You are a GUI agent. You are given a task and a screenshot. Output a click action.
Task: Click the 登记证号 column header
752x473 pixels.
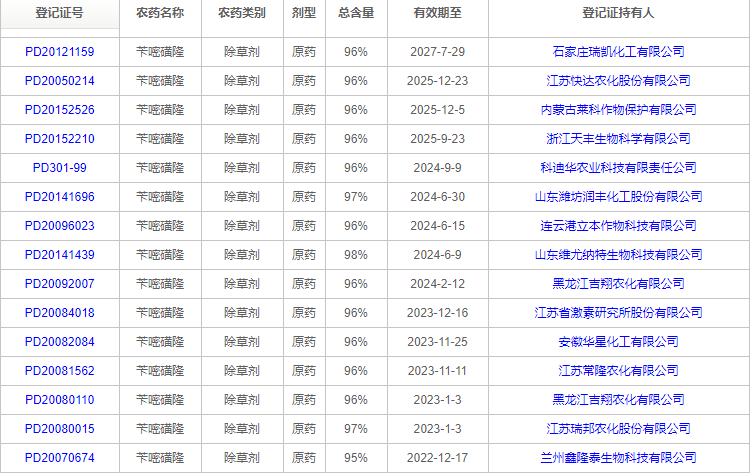(x=59, y=13)
